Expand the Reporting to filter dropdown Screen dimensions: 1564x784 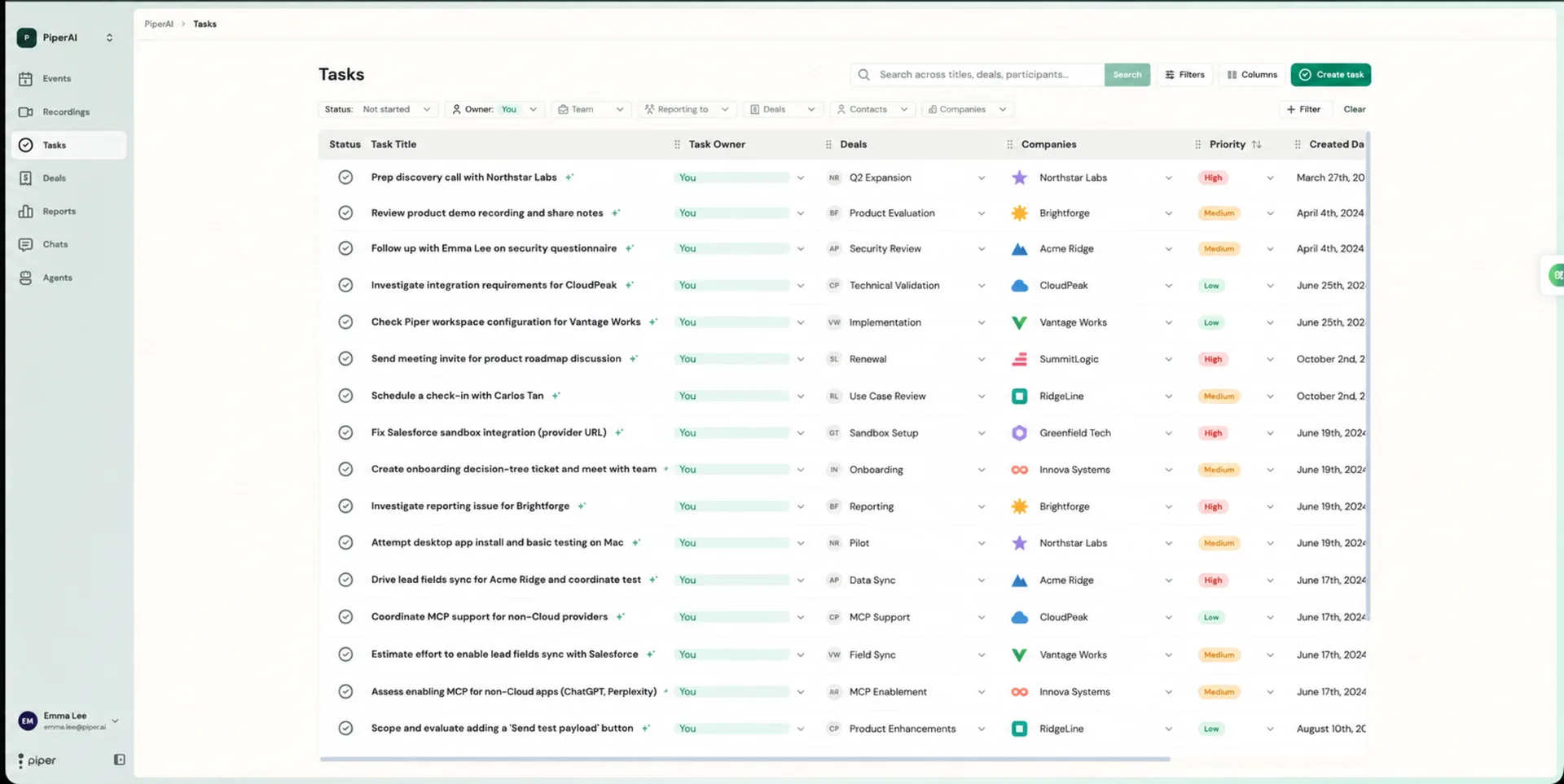coord(687,109)
